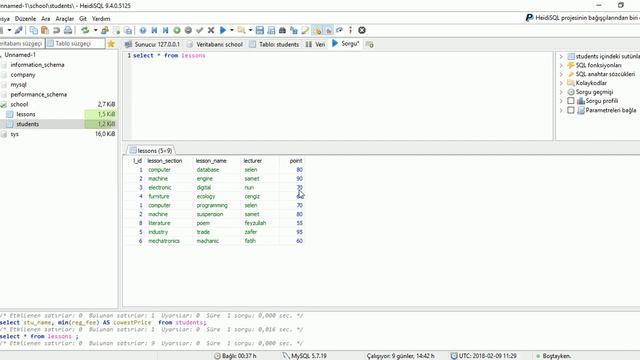640x360 pixels.
Task: Click the grey Delete row minus icon
Action: (x=188, y=30)
